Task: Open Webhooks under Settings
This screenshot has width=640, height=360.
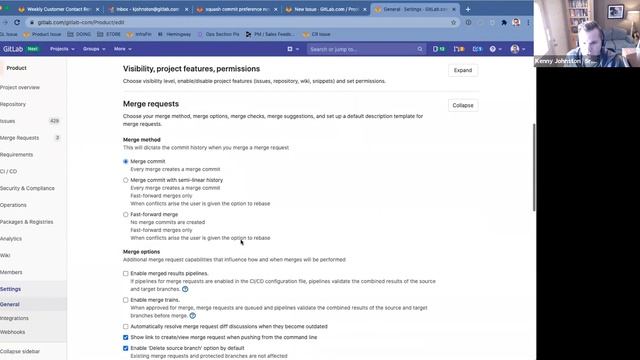Action: click(13, 332)
